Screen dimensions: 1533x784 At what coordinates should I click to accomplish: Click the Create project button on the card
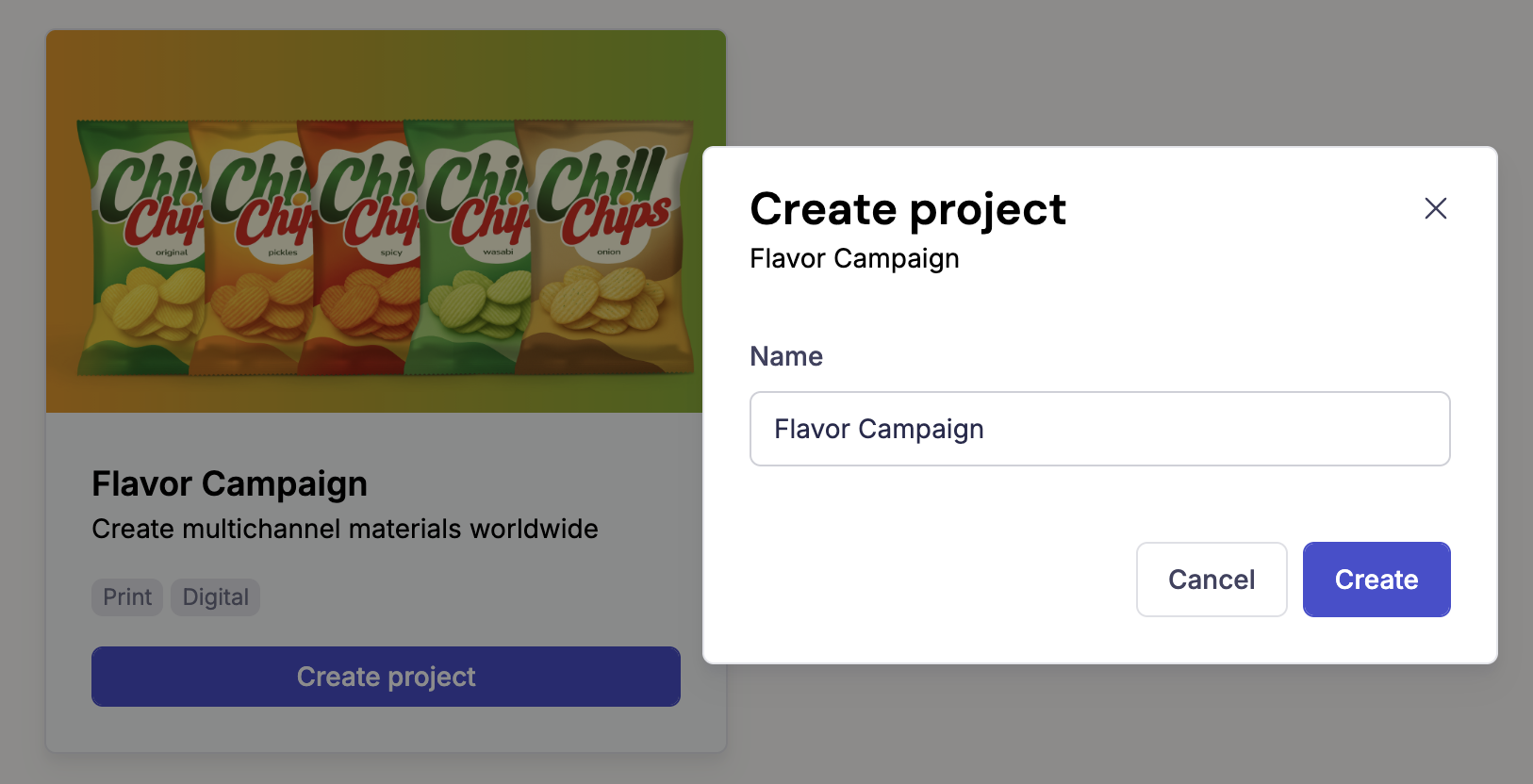[x=386, y=677]
